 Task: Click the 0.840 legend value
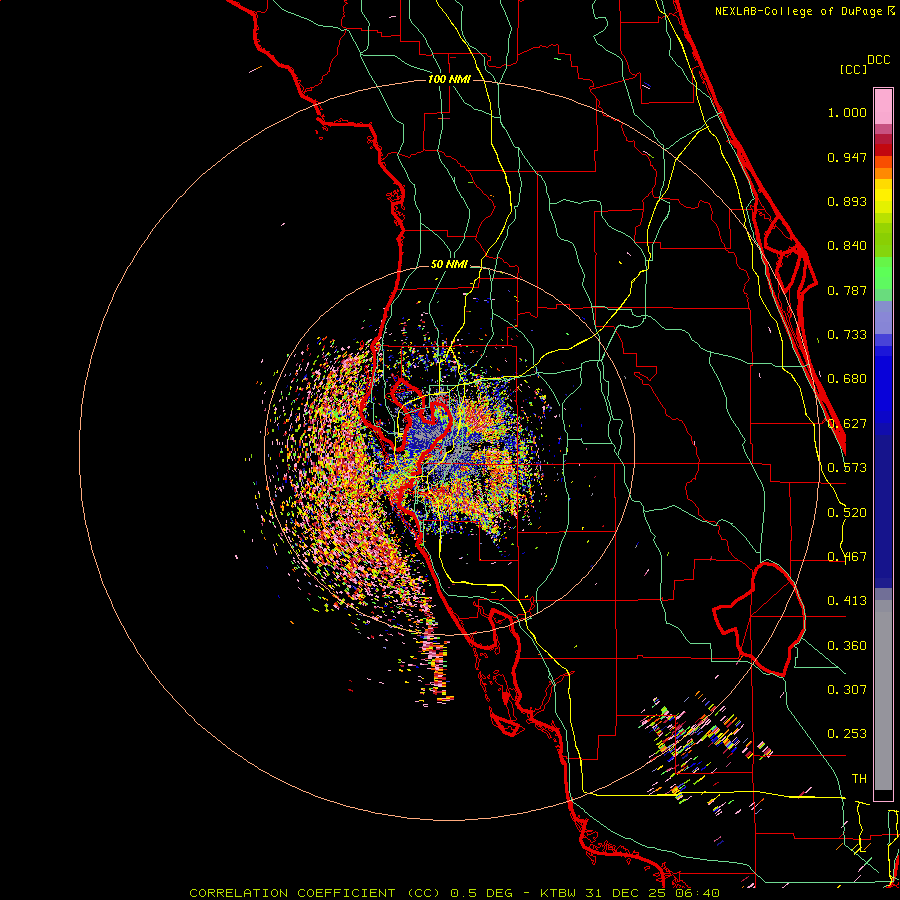pyautogui.click(x=847, y=246)
